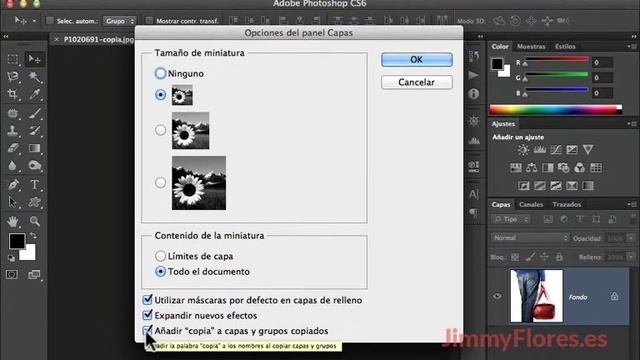Select the Capas tab
Image resolution: width=640 pixels, height=360 pixels.
click(501, 204)
